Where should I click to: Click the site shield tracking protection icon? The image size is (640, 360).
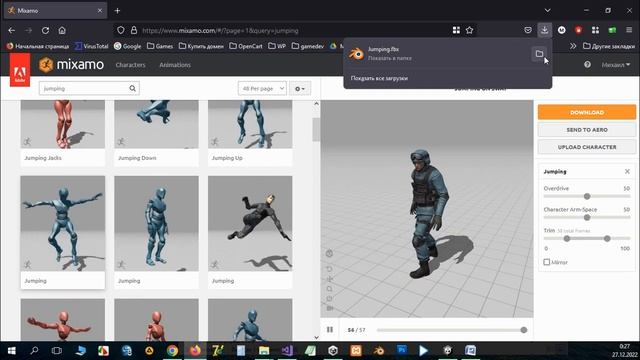[x=120, y=30]
